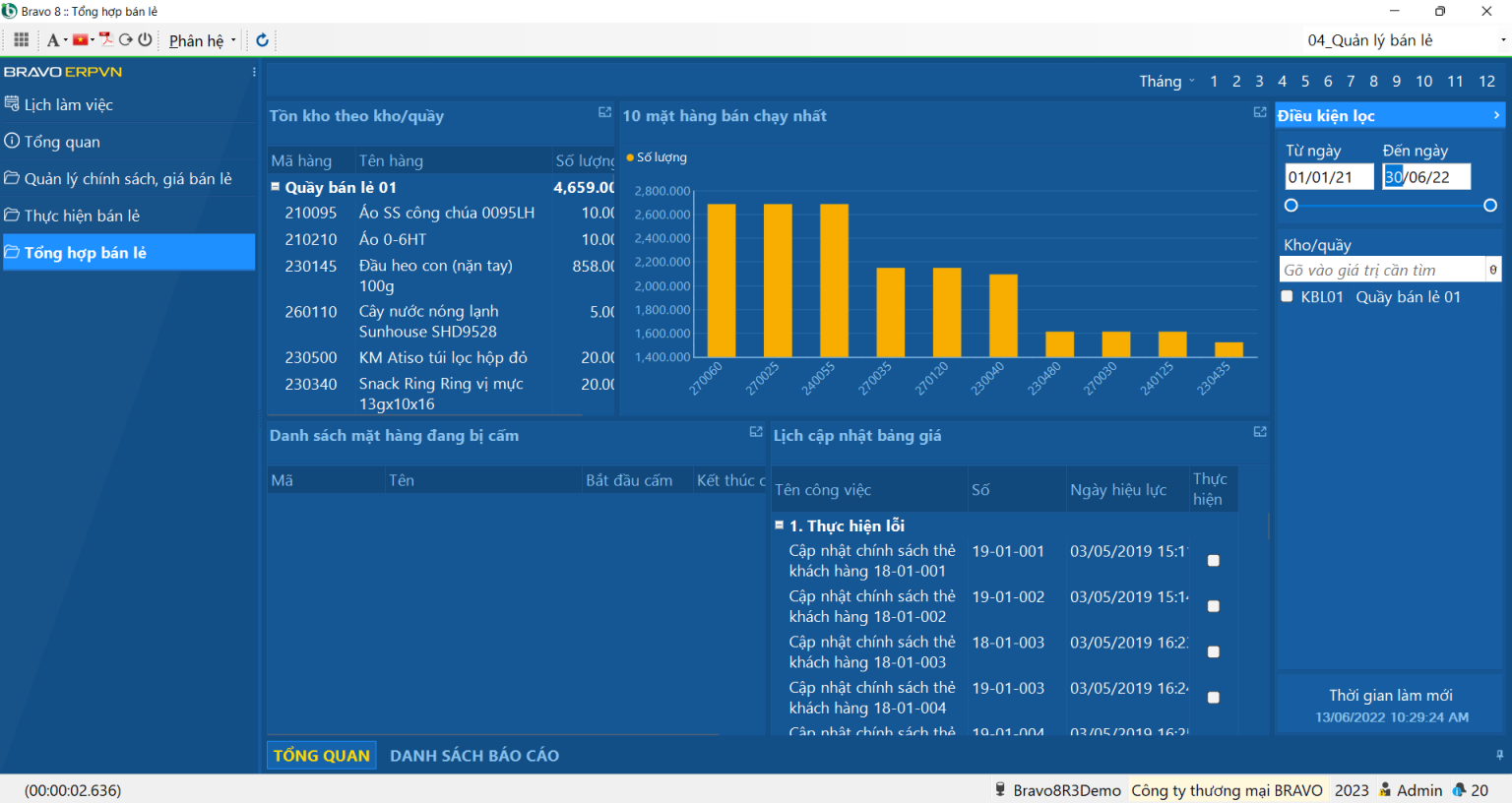This screenshot has width=1512, height=803.
Task: Open Thực hiện bán lẻ in sidebar
Action: [x=82, y=216]
